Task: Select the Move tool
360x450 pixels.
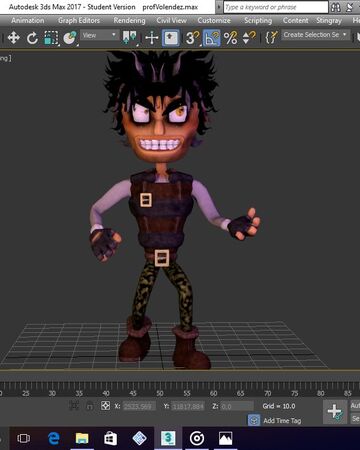Action: 13,38
